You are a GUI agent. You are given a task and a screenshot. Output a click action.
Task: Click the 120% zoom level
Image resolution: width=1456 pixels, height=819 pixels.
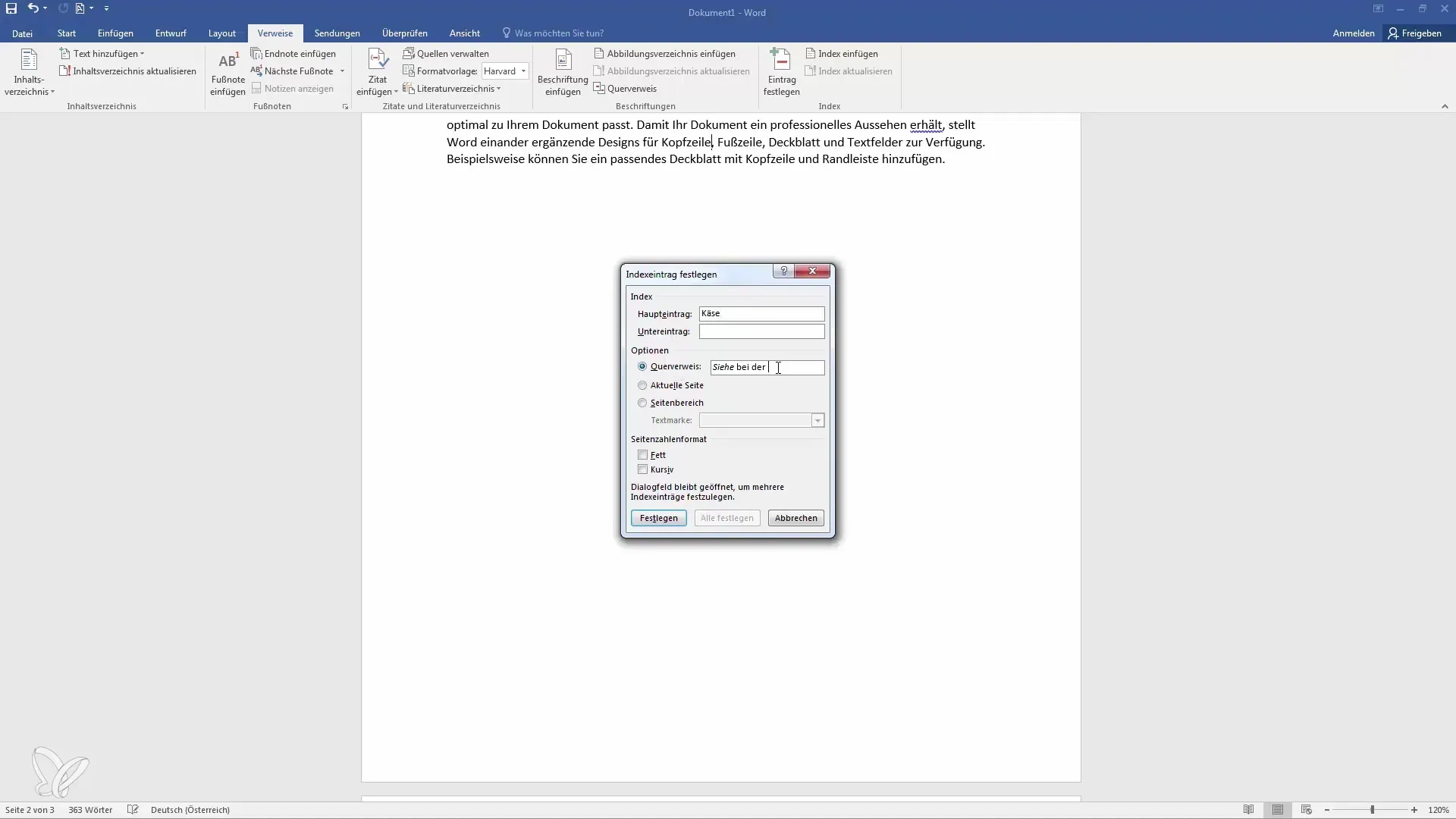pos(1439,810)
